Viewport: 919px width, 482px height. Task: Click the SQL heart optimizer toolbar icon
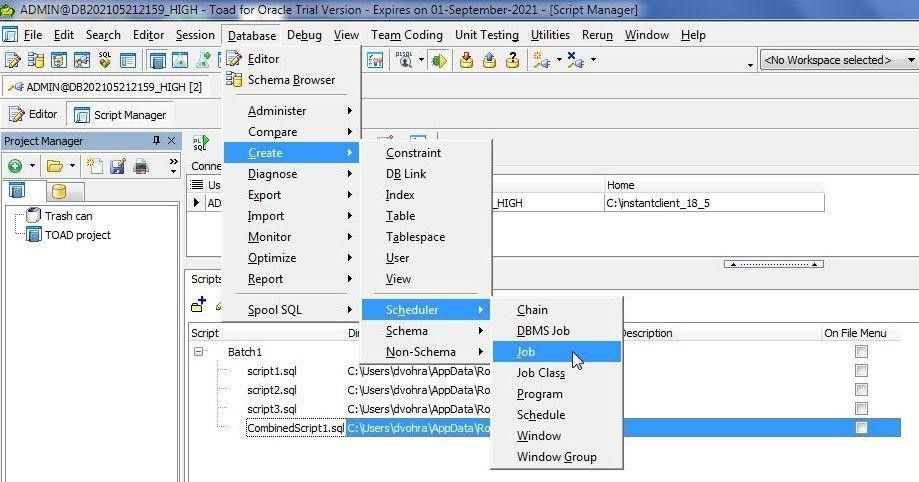[x=105, y=60]
